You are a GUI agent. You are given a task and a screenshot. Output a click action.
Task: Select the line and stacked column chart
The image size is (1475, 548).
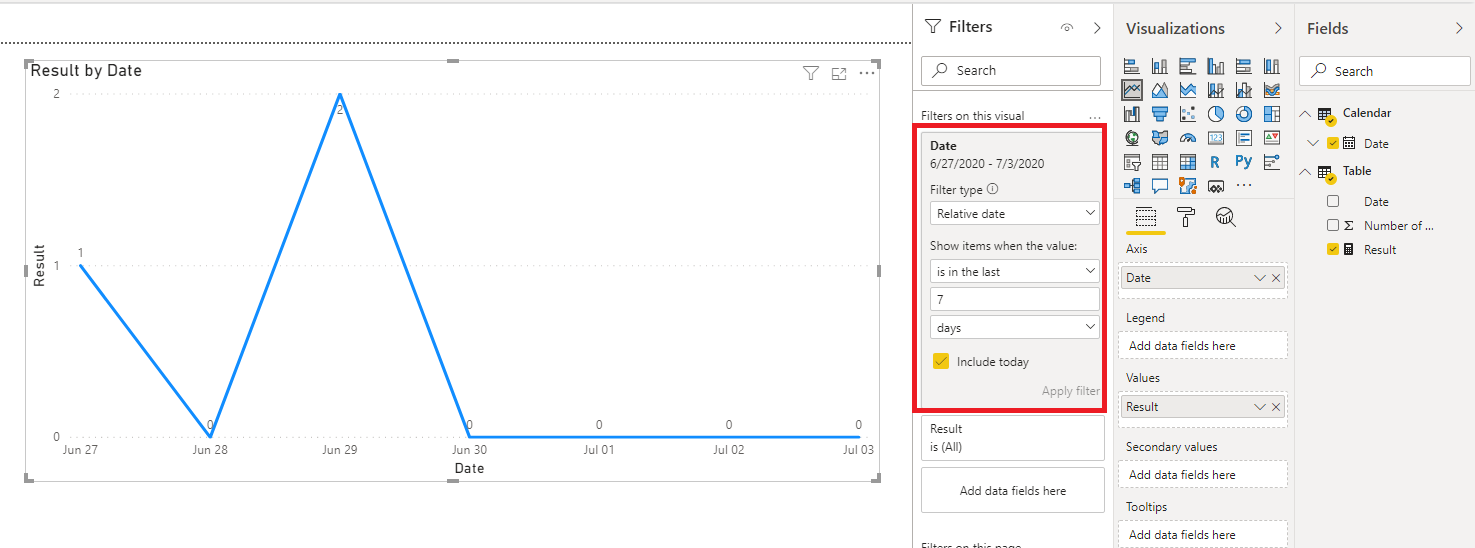(x=1216, y=90)
